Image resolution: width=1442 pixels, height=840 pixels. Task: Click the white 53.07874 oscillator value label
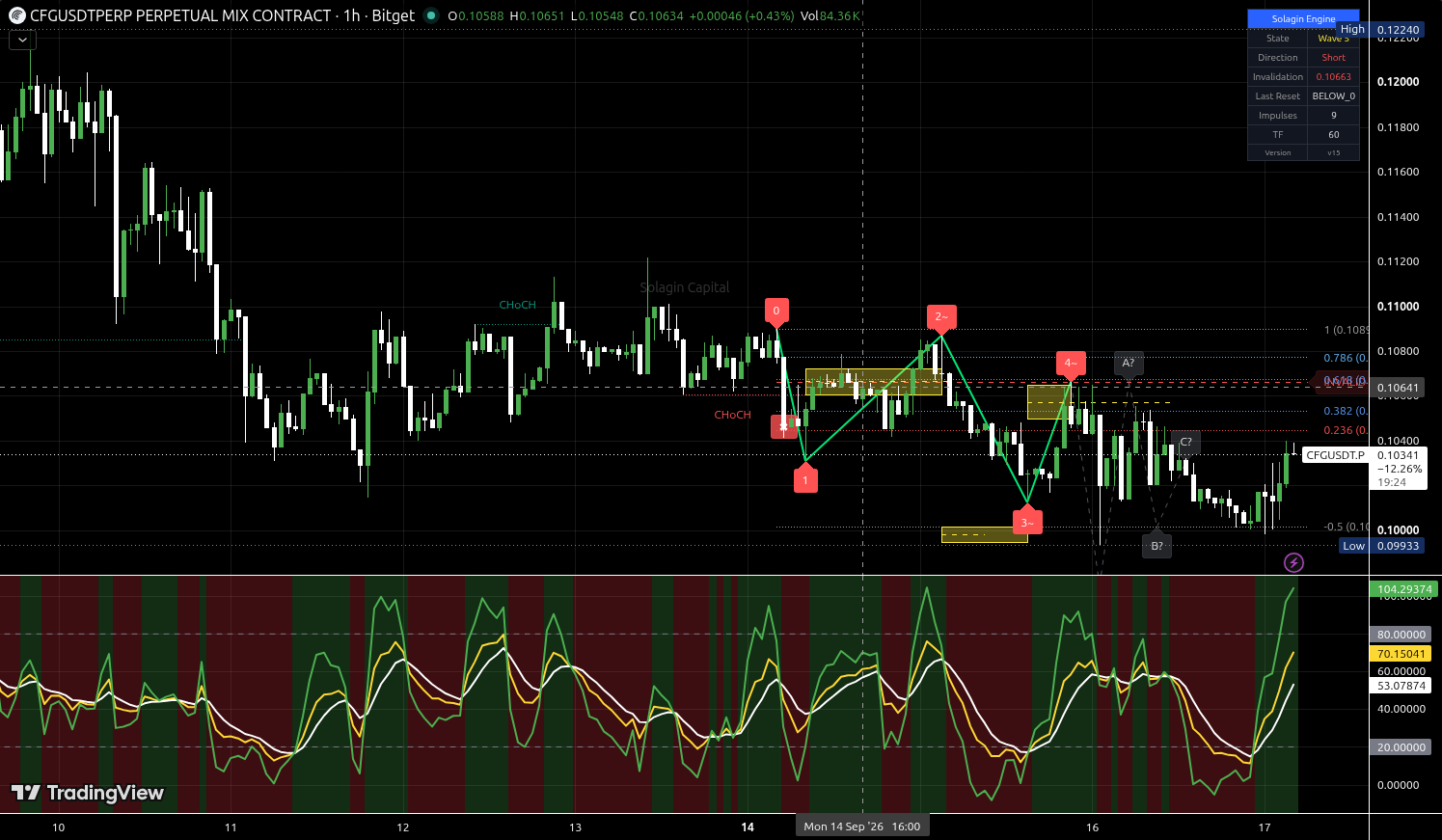coord(1401,687)
